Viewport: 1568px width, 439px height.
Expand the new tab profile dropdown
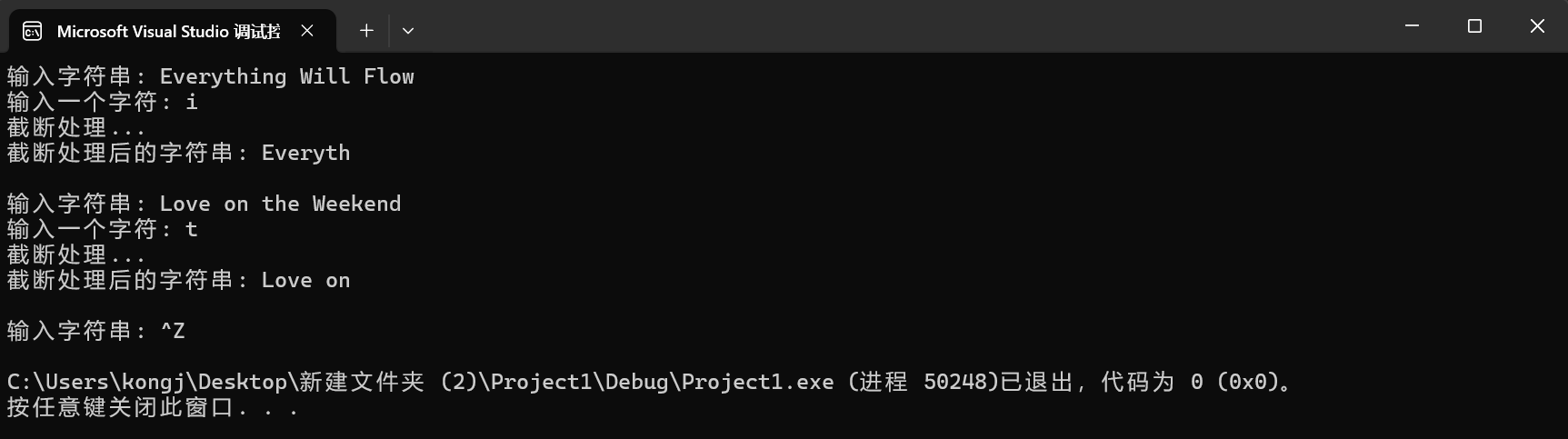(408, 31)
